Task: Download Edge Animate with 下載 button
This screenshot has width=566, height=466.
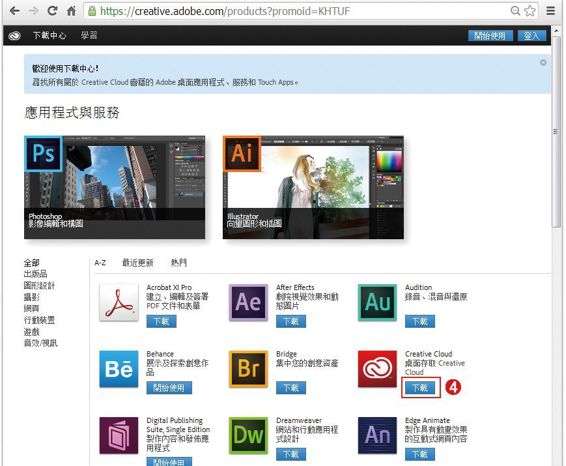Action: tap(420, 454)
